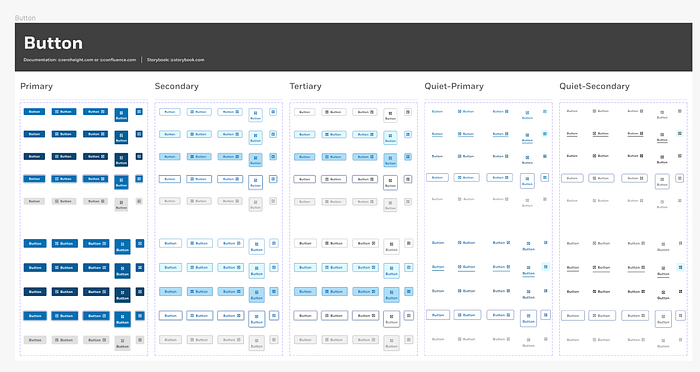Image resolution: width=700 pixels, height=372 pixels.
Task: Select the stacked icon-above-label button in Secondary's top row
Action: pyautogui.click(x=256, y=115)
